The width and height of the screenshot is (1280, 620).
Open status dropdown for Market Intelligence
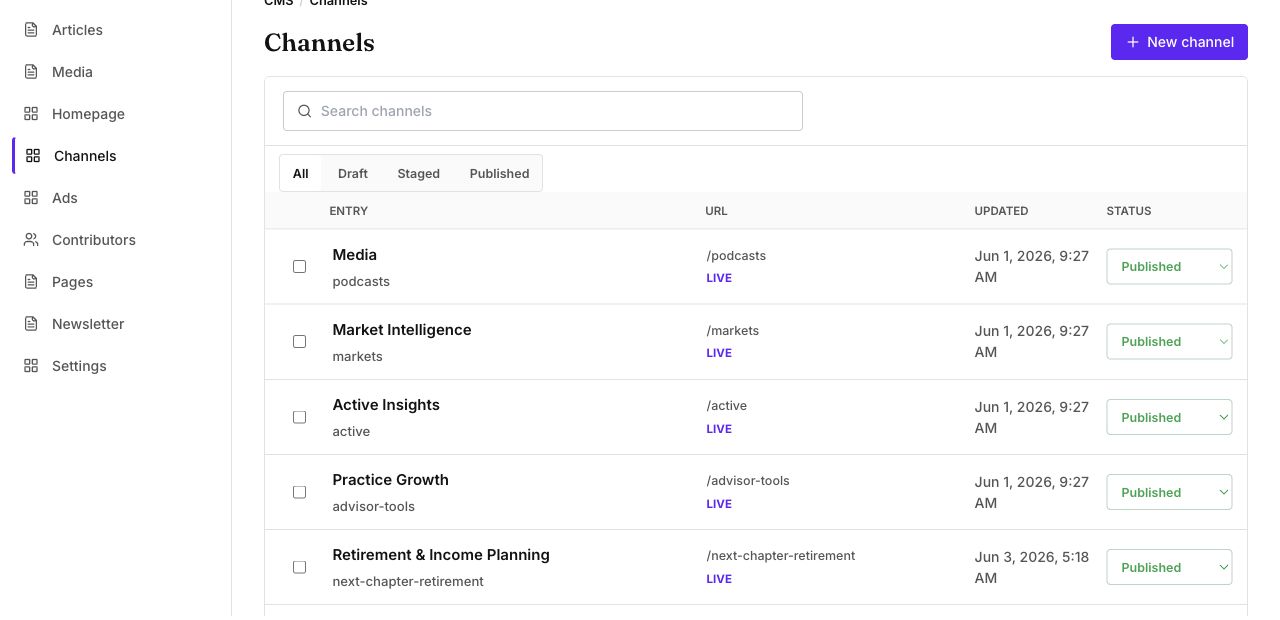pyautogui.click(x=1169, y=342)
